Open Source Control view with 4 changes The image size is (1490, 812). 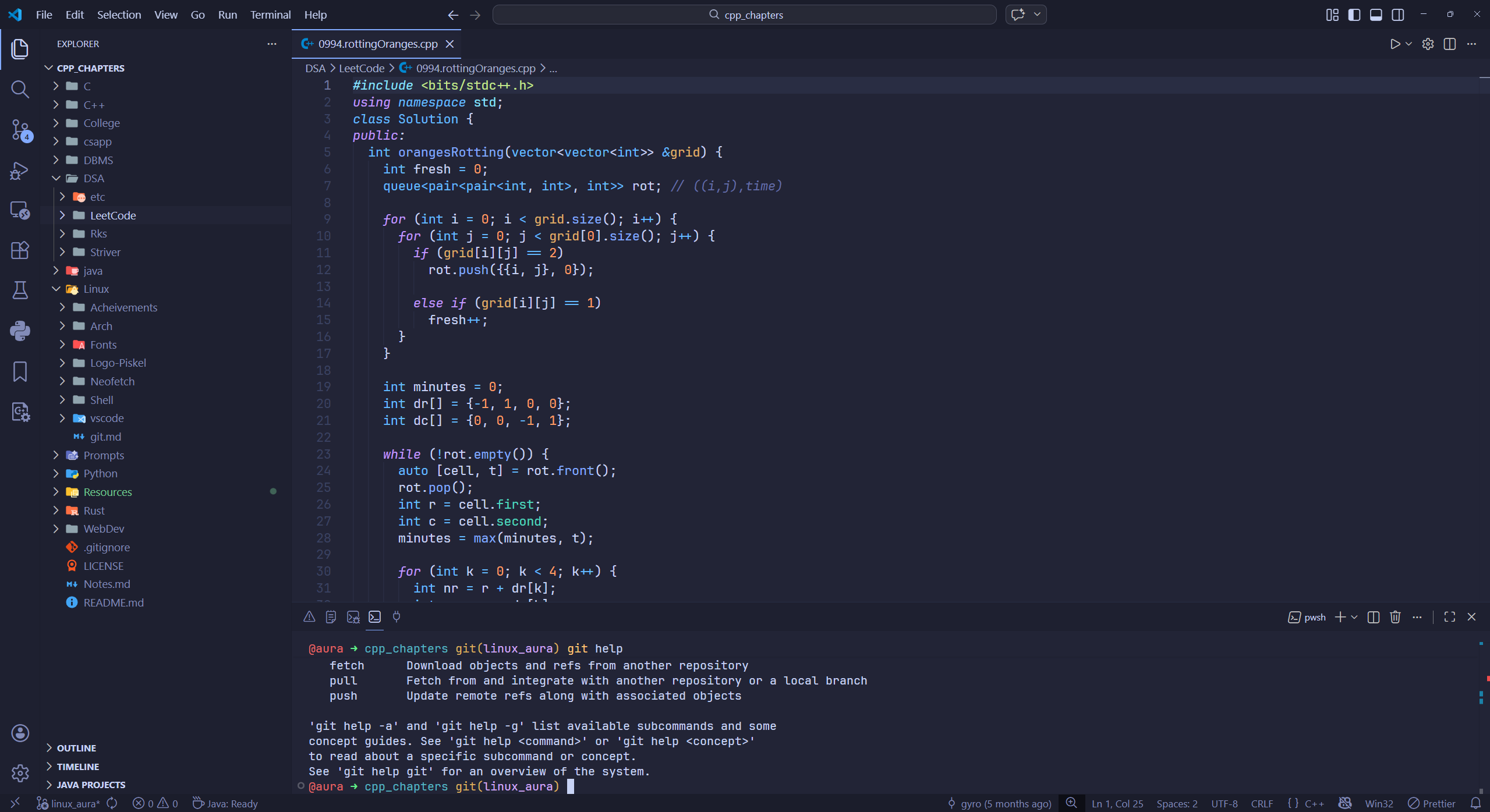click(x=20, y=130)
